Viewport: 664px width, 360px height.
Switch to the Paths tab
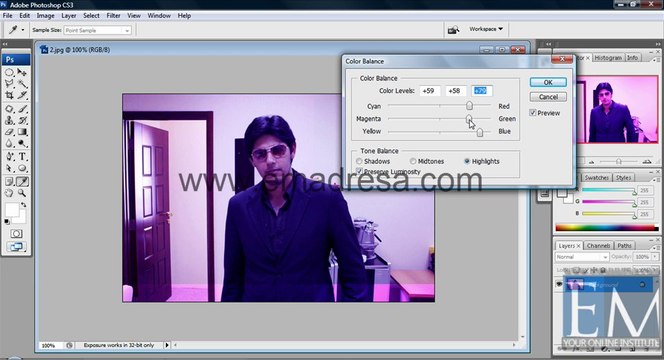pyautogui.click(x=624, y=246)
